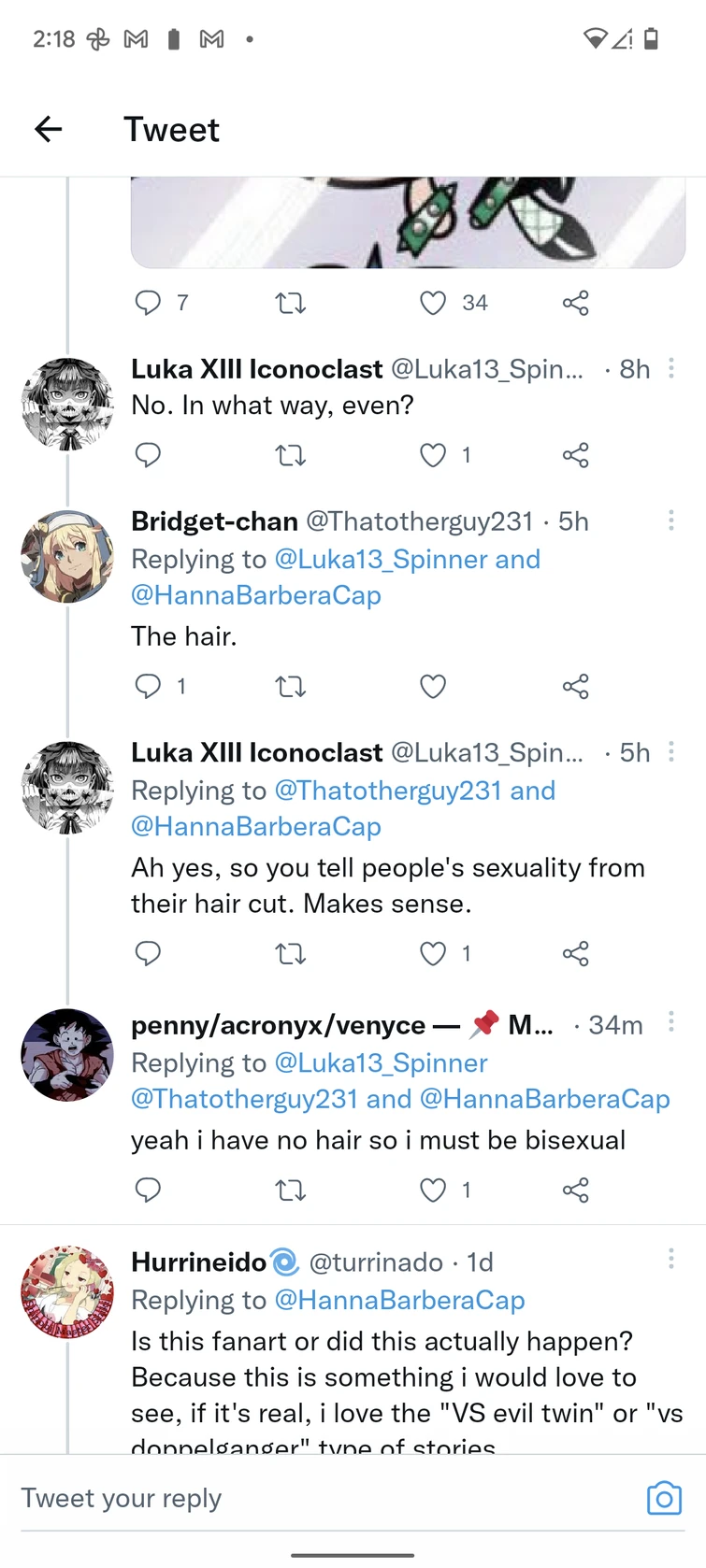
Task: Tap the back arrow in the header
Action: 48,129
